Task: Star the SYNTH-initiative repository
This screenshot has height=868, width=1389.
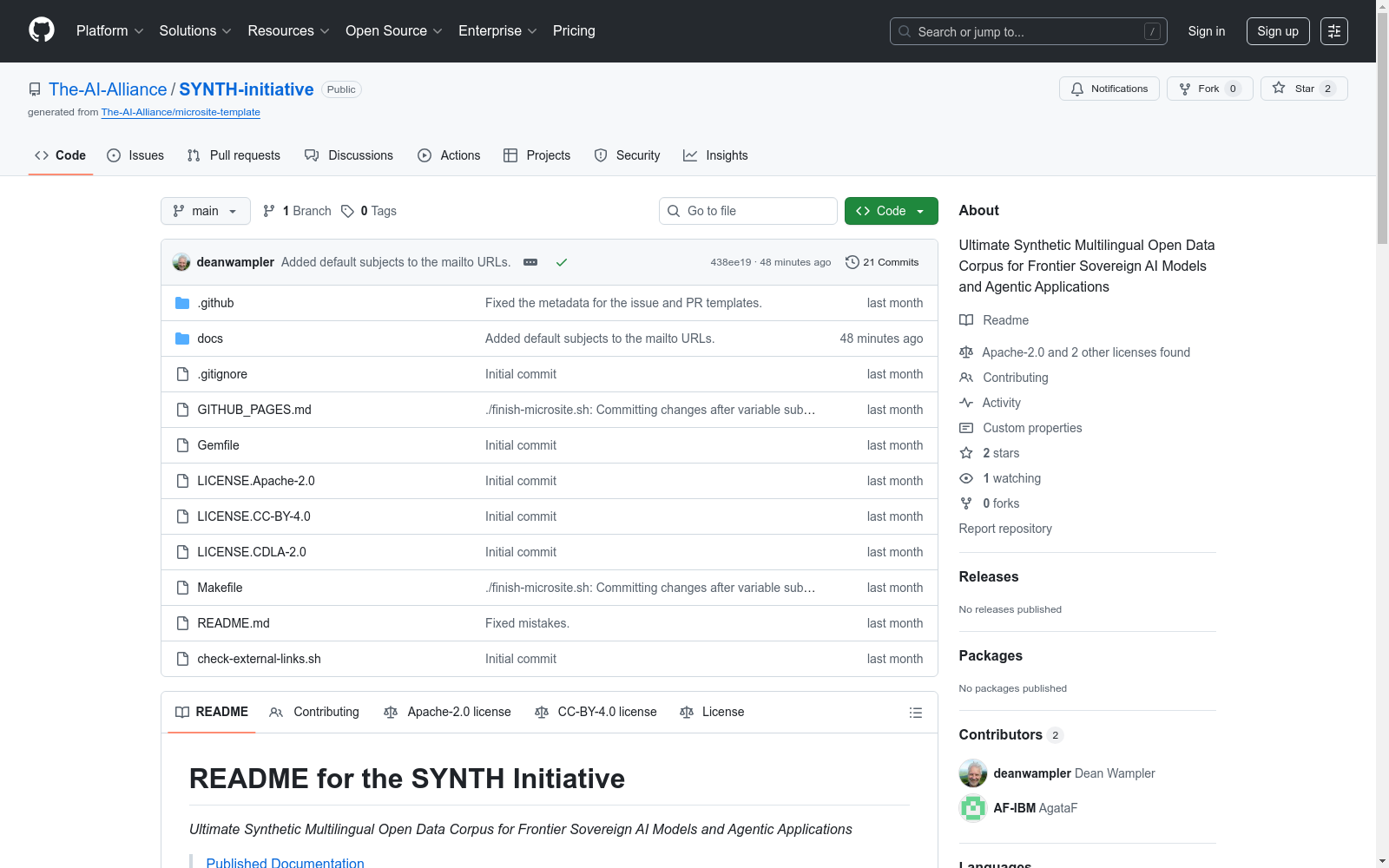Action: point(1304,89)
